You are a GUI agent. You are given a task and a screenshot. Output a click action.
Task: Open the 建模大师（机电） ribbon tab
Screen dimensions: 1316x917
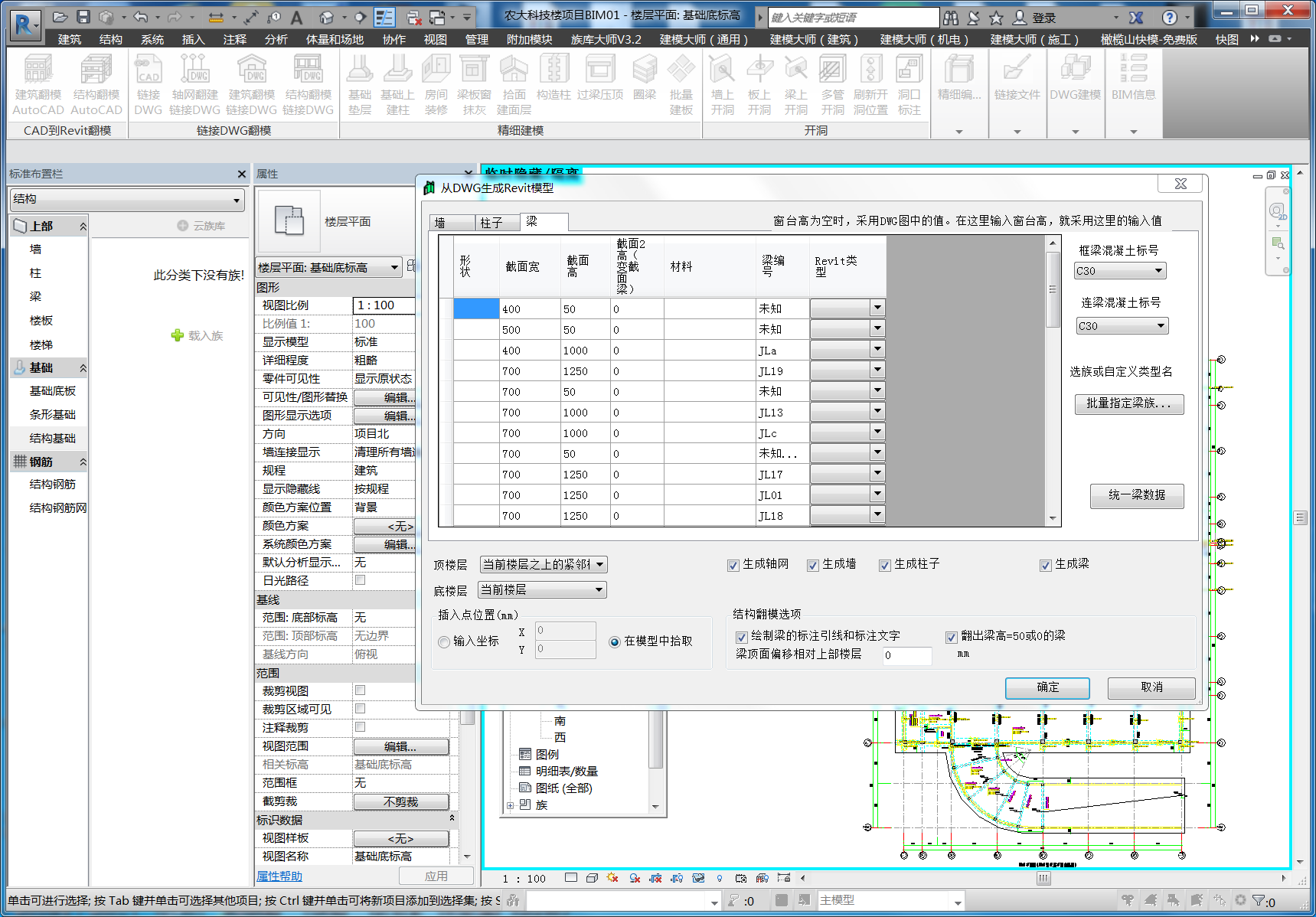[x=924, y=39]
